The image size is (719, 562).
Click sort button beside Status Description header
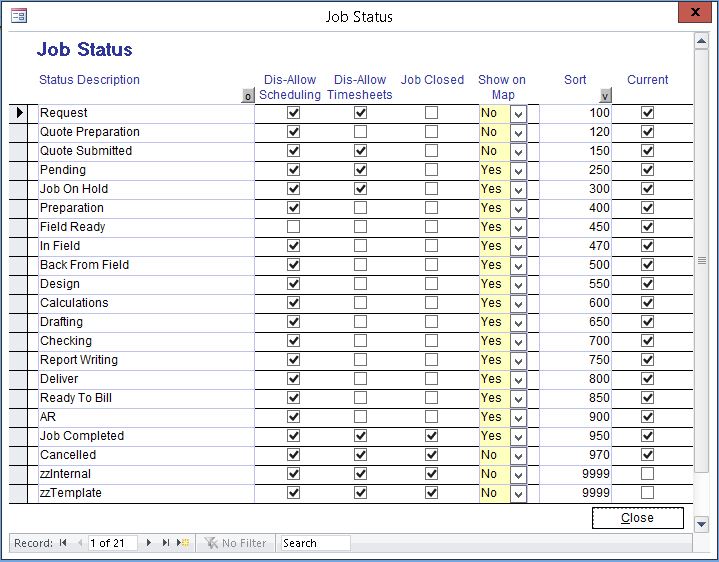click(247, 96)
